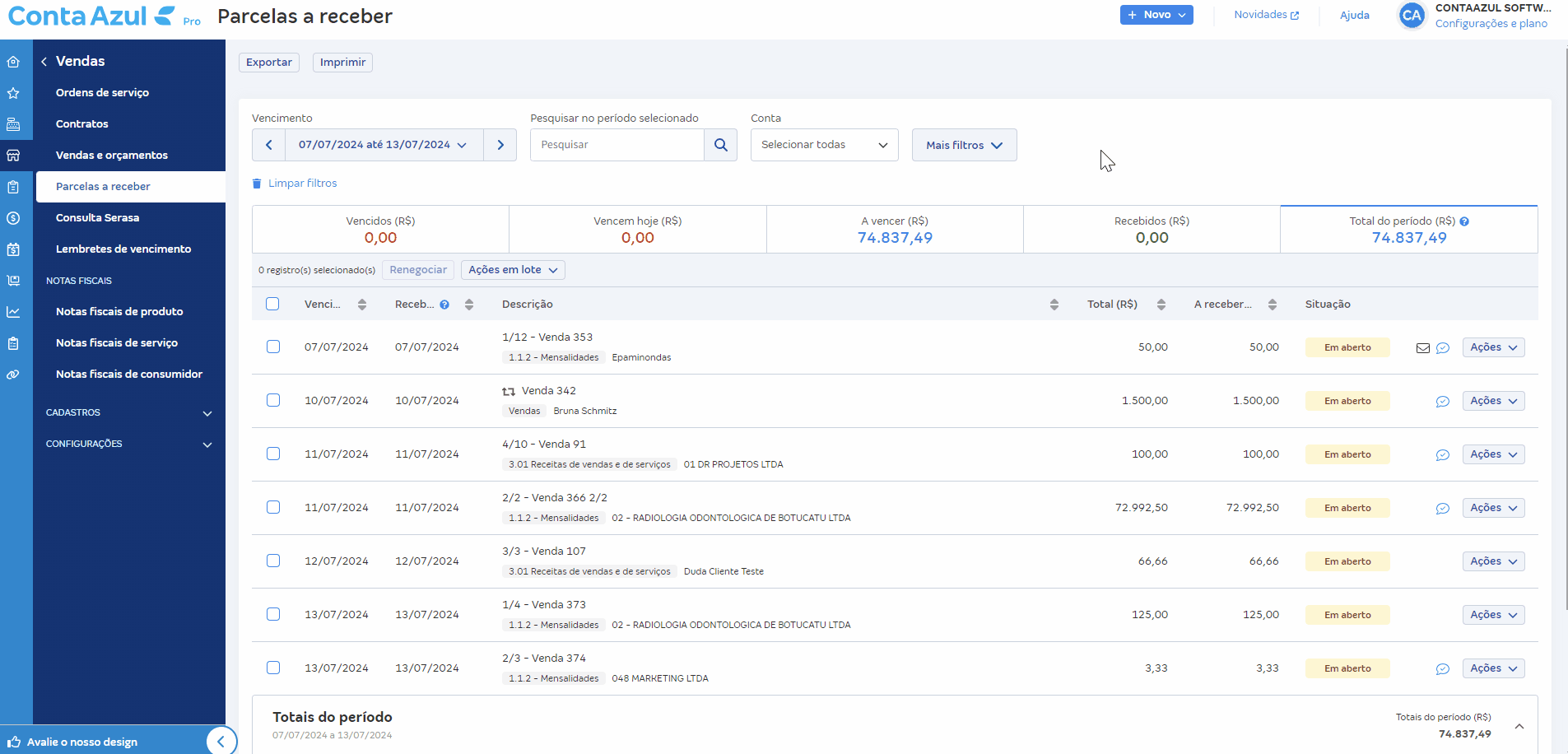Select the A vencer (R$) summary card
Viewport: 1568px width, 754px height.
(x=895, y=230)
